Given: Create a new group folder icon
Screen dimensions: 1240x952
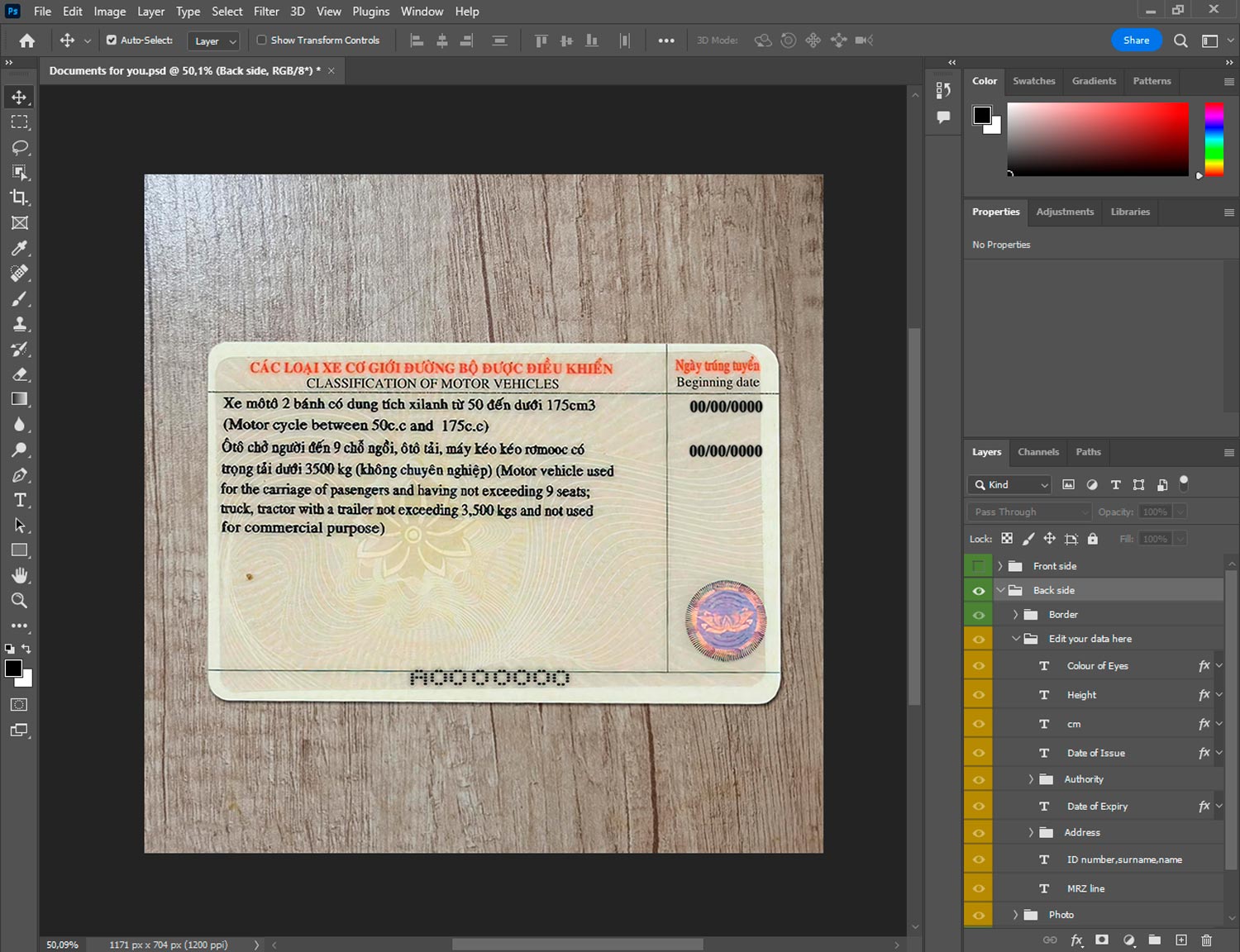Looking at the screenshot, I should coord(1154,940).
